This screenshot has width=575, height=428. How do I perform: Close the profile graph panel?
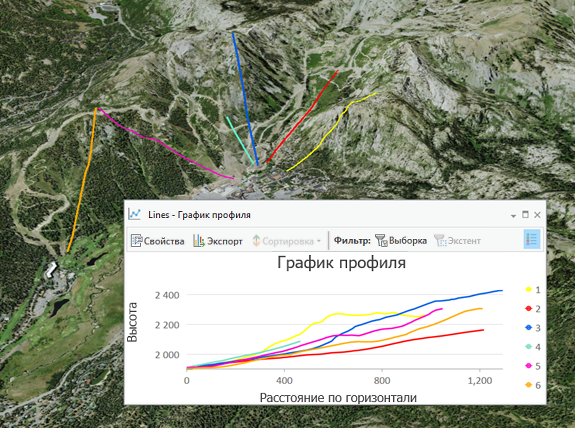point(537,215)
